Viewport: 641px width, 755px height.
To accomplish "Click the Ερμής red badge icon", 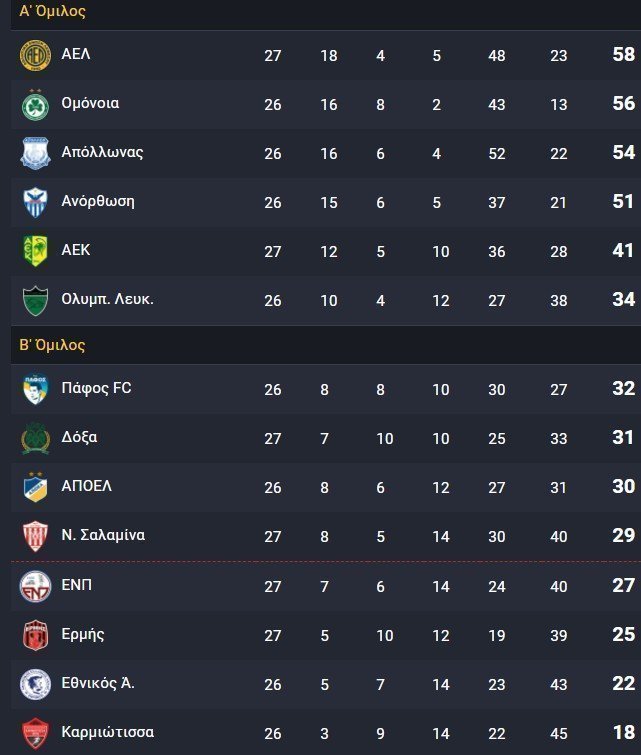I will pyautogui.click(x=35, y=635).
